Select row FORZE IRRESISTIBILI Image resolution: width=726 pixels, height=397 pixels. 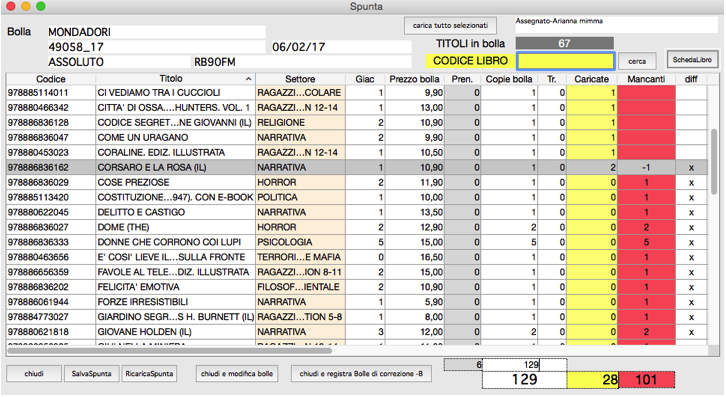point(357,302)
